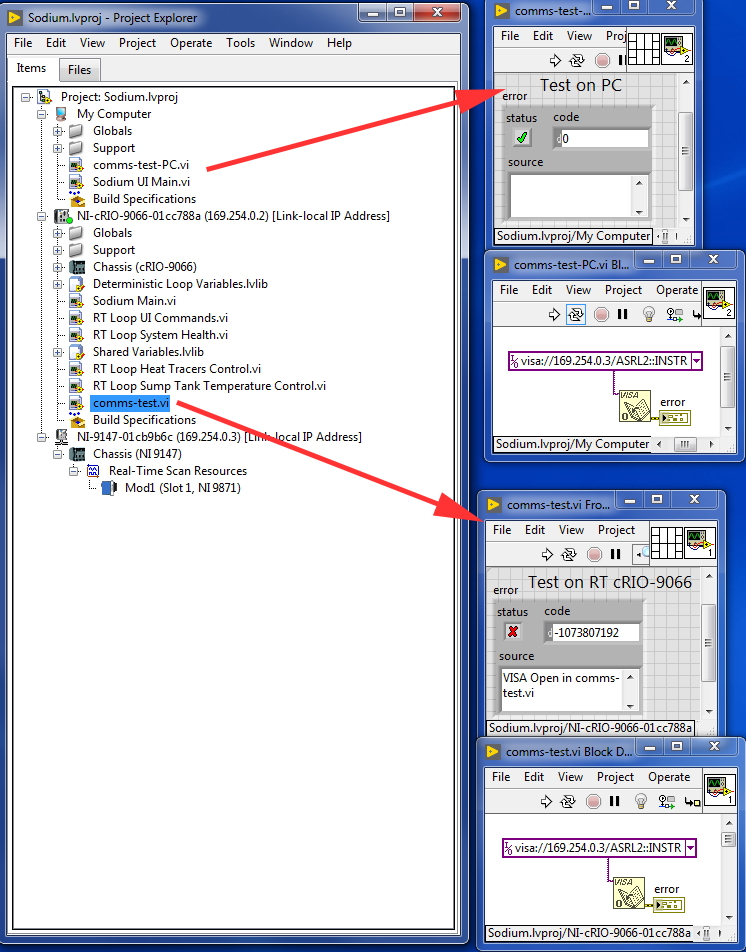Collapse Project: Sodium.lvproj tree node
746x952 pixels.
[25, 97]
